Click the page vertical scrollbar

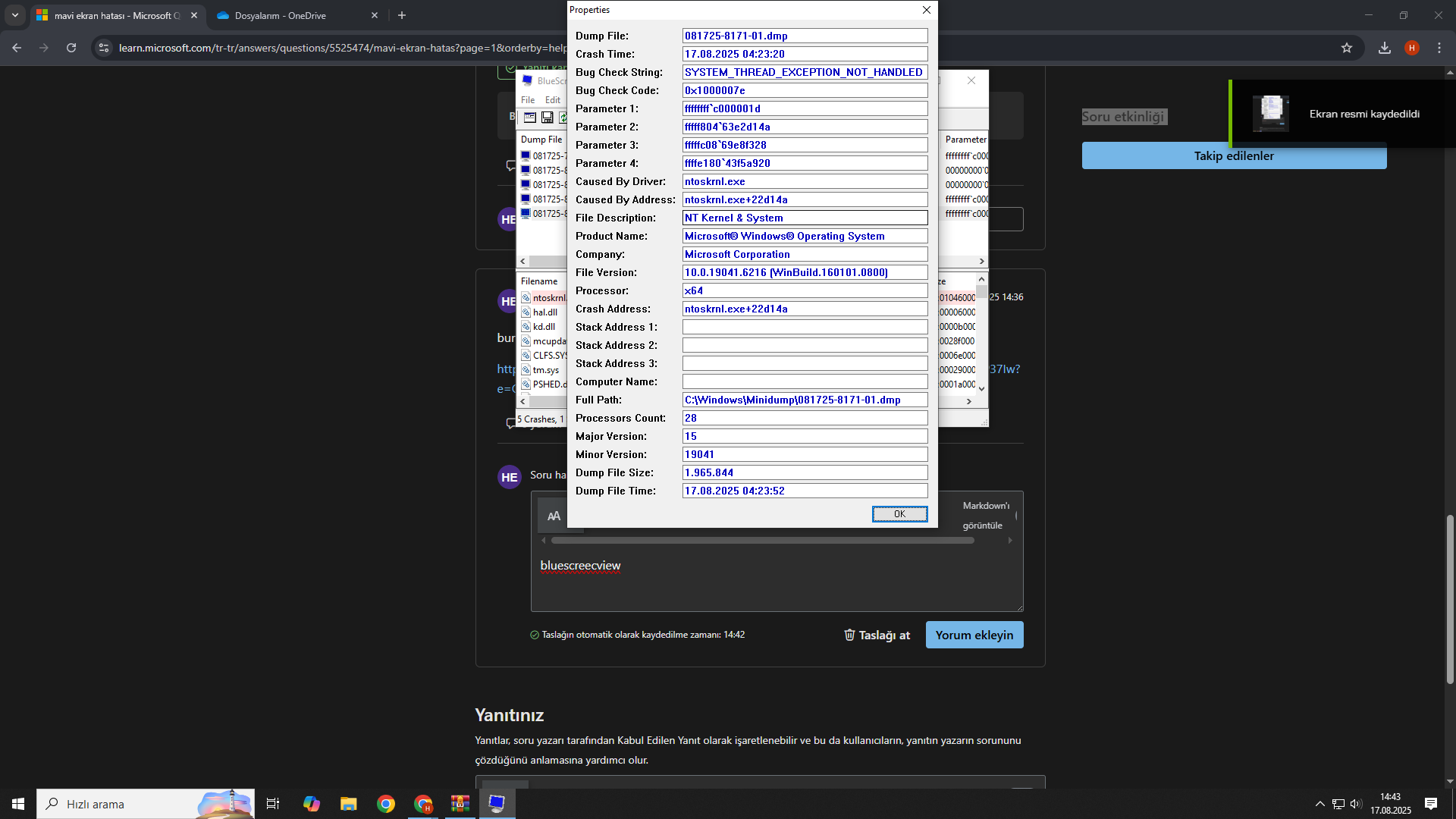pyautogui.click(x=1450, y=599)
